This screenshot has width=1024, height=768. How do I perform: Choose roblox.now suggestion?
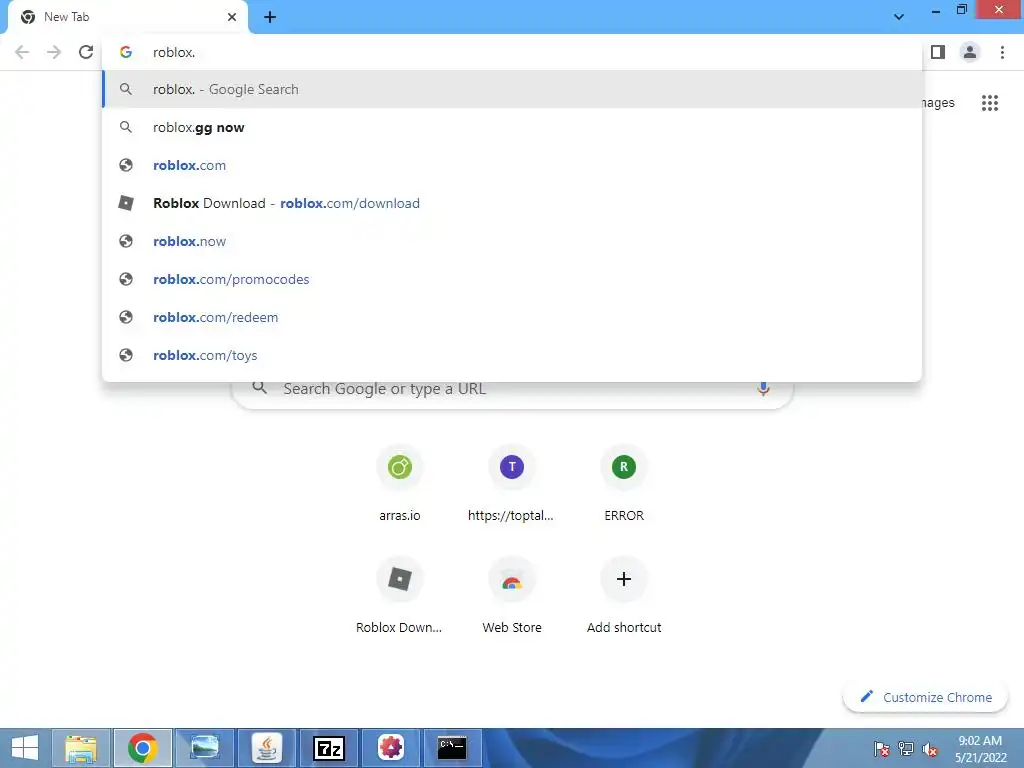[512, 241]
